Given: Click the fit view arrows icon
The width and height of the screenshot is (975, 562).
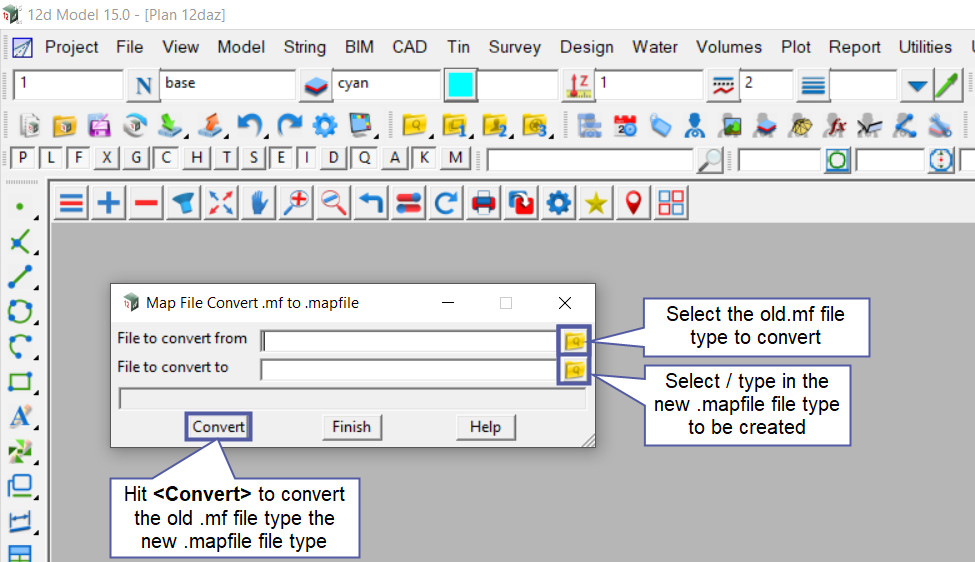Looking at the screenshot, I should [x=221, y=204].
